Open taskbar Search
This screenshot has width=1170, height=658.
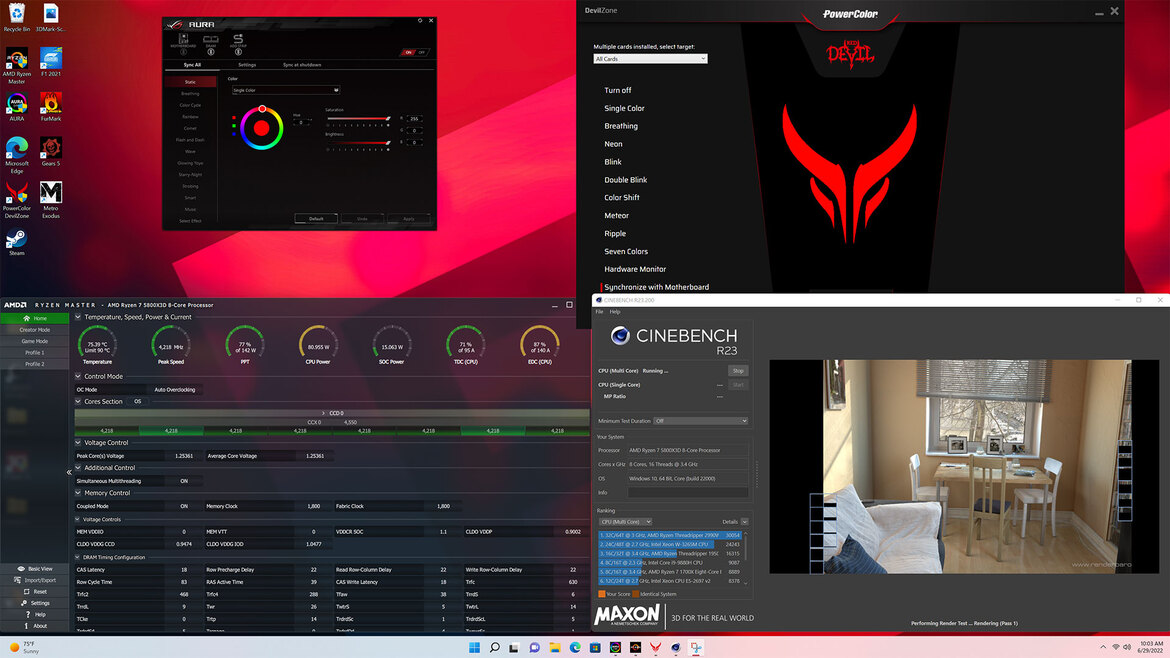494,648
